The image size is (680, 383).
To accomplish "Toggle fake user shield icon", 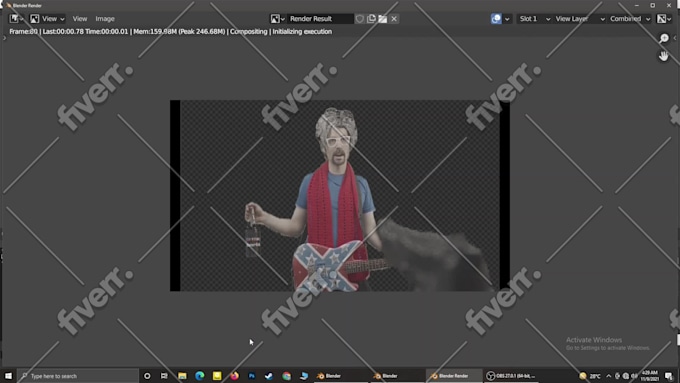I will [360, 19].
